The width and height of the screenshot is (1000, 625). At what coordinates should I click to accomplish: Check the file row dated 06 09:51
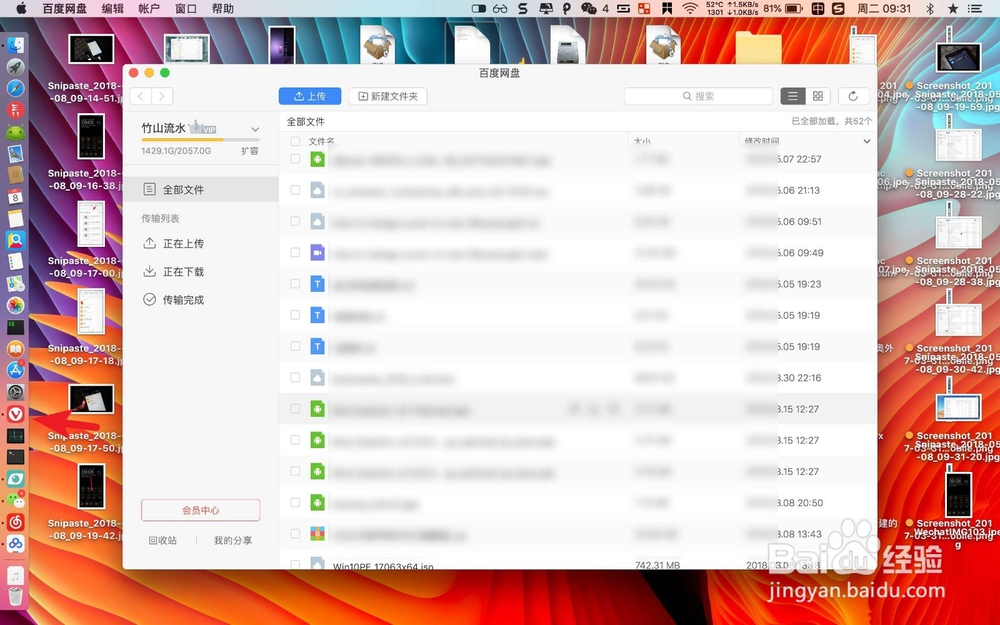tap(295, 221)
